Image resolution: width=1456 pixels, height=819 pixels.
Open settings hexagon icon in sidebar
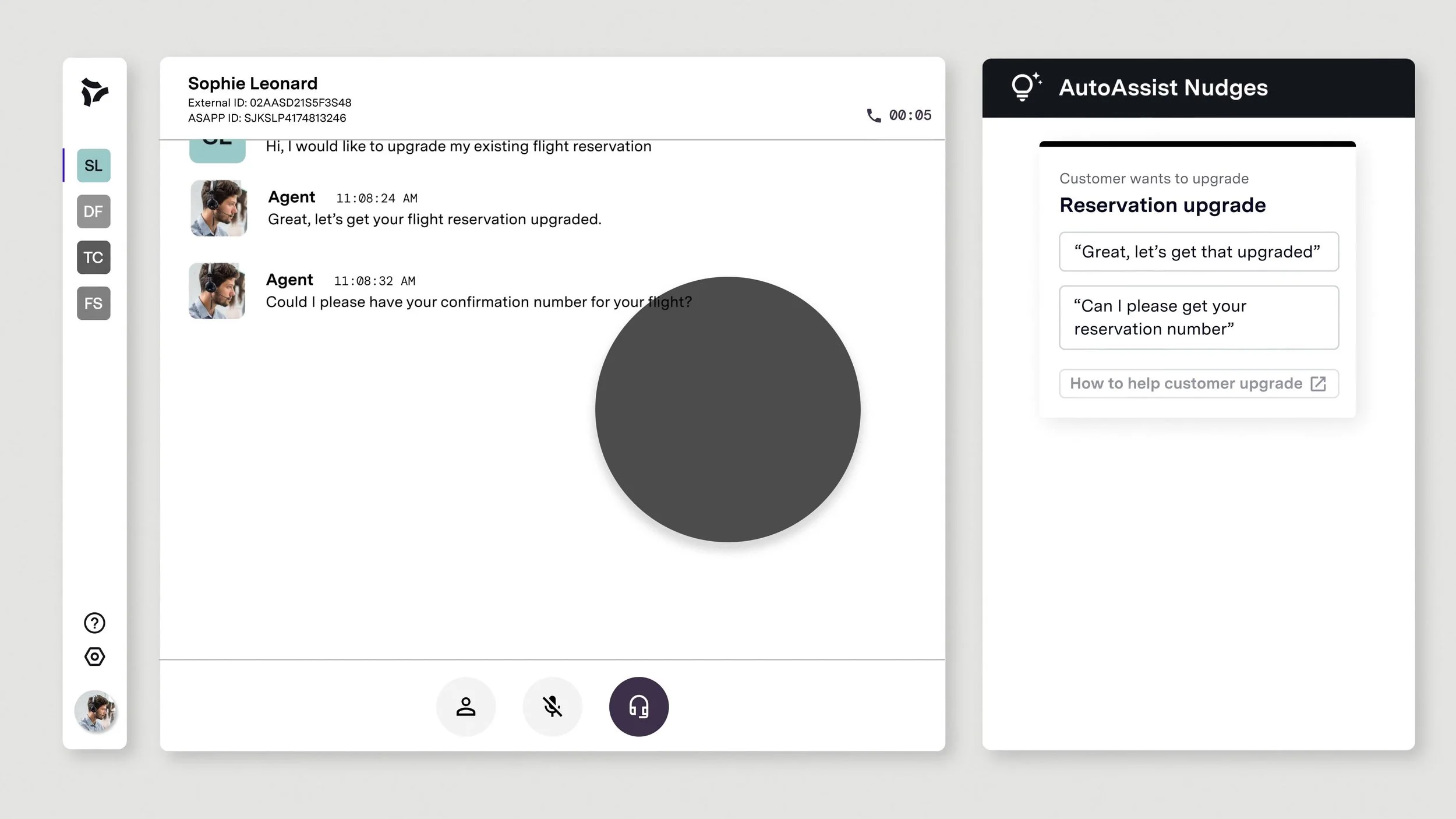click(x=94, y=656)
